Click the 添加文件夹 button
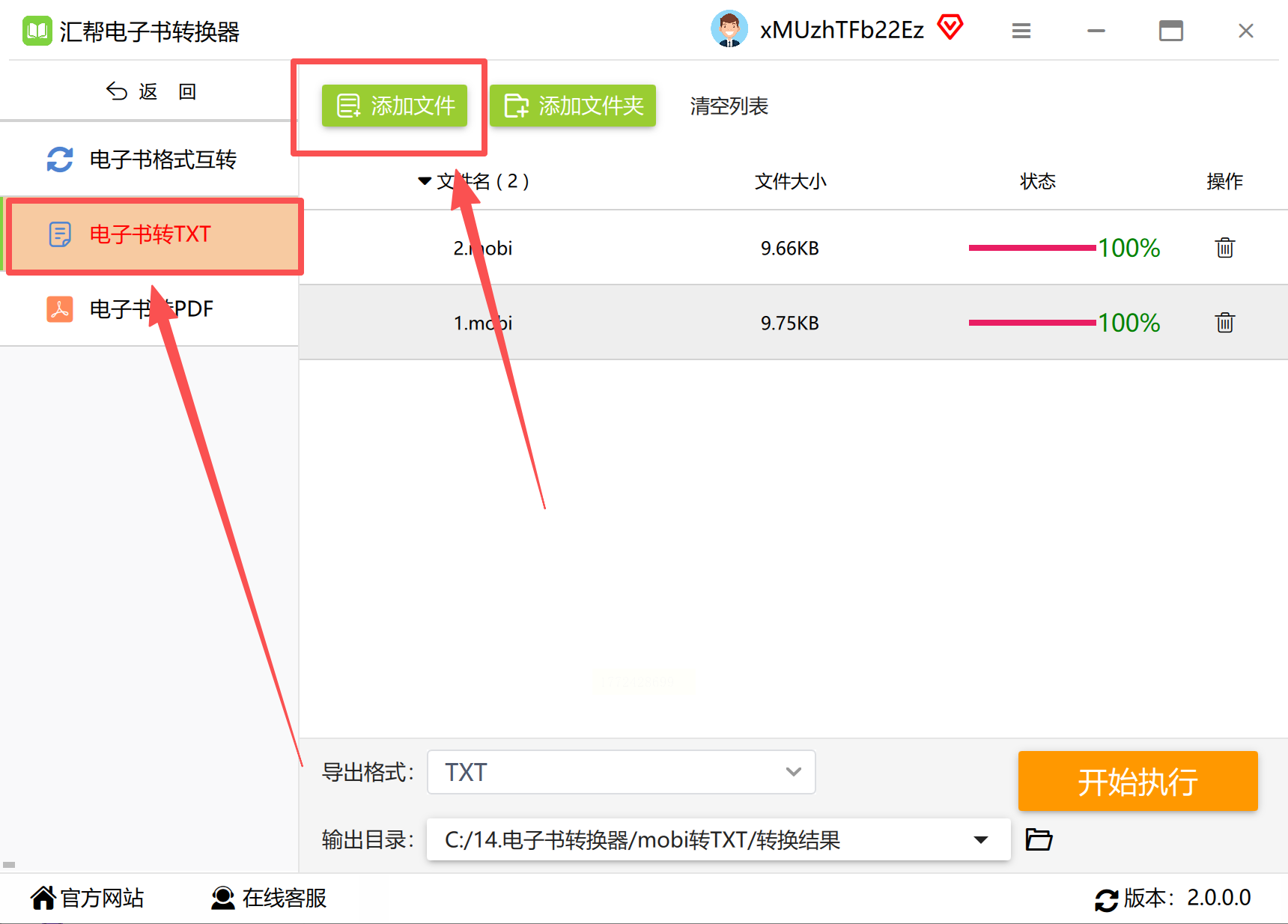Viewport: 1288px width, 924px height. [573, 106]
